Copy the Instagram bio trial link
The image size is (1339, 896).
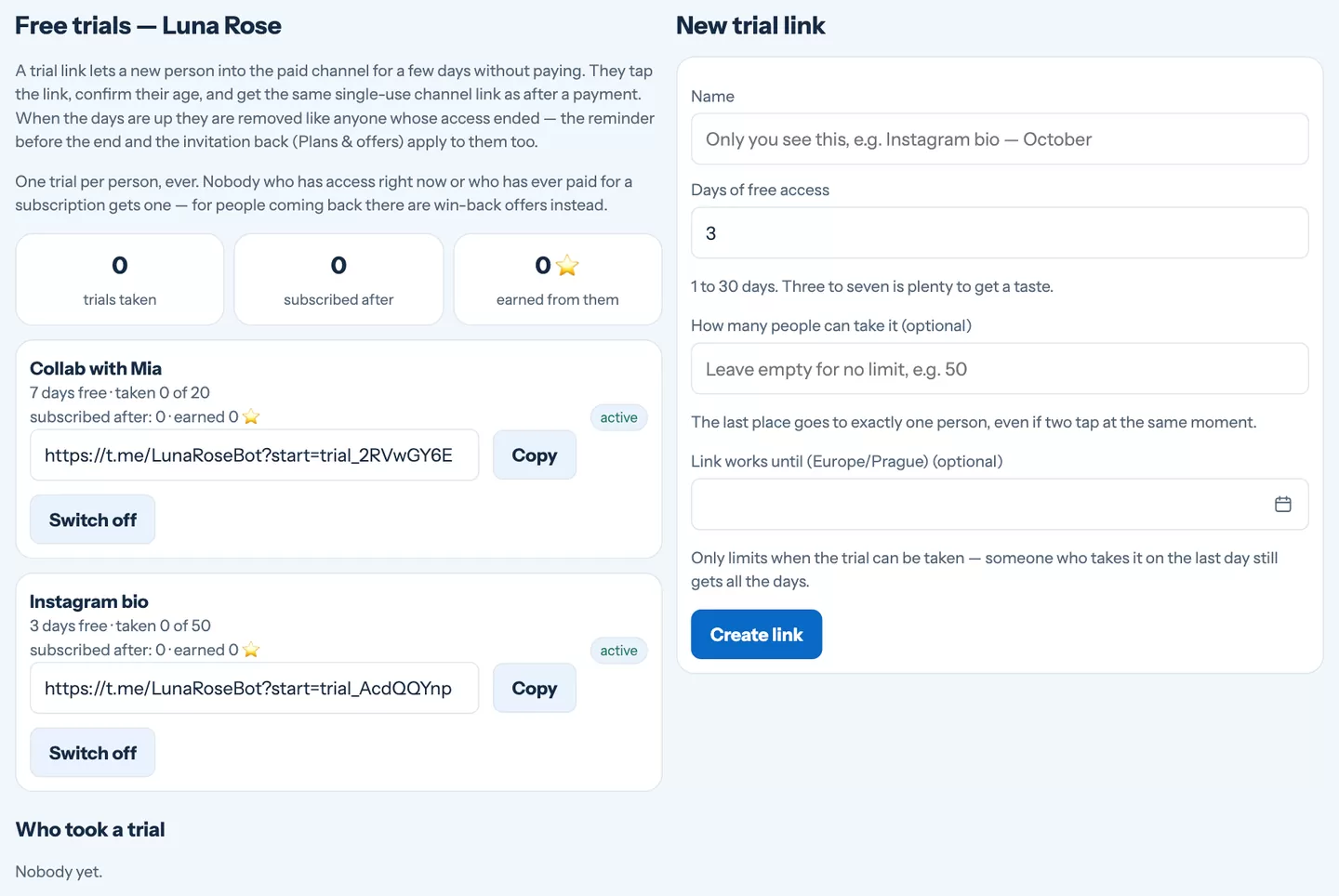pos(535,688)
